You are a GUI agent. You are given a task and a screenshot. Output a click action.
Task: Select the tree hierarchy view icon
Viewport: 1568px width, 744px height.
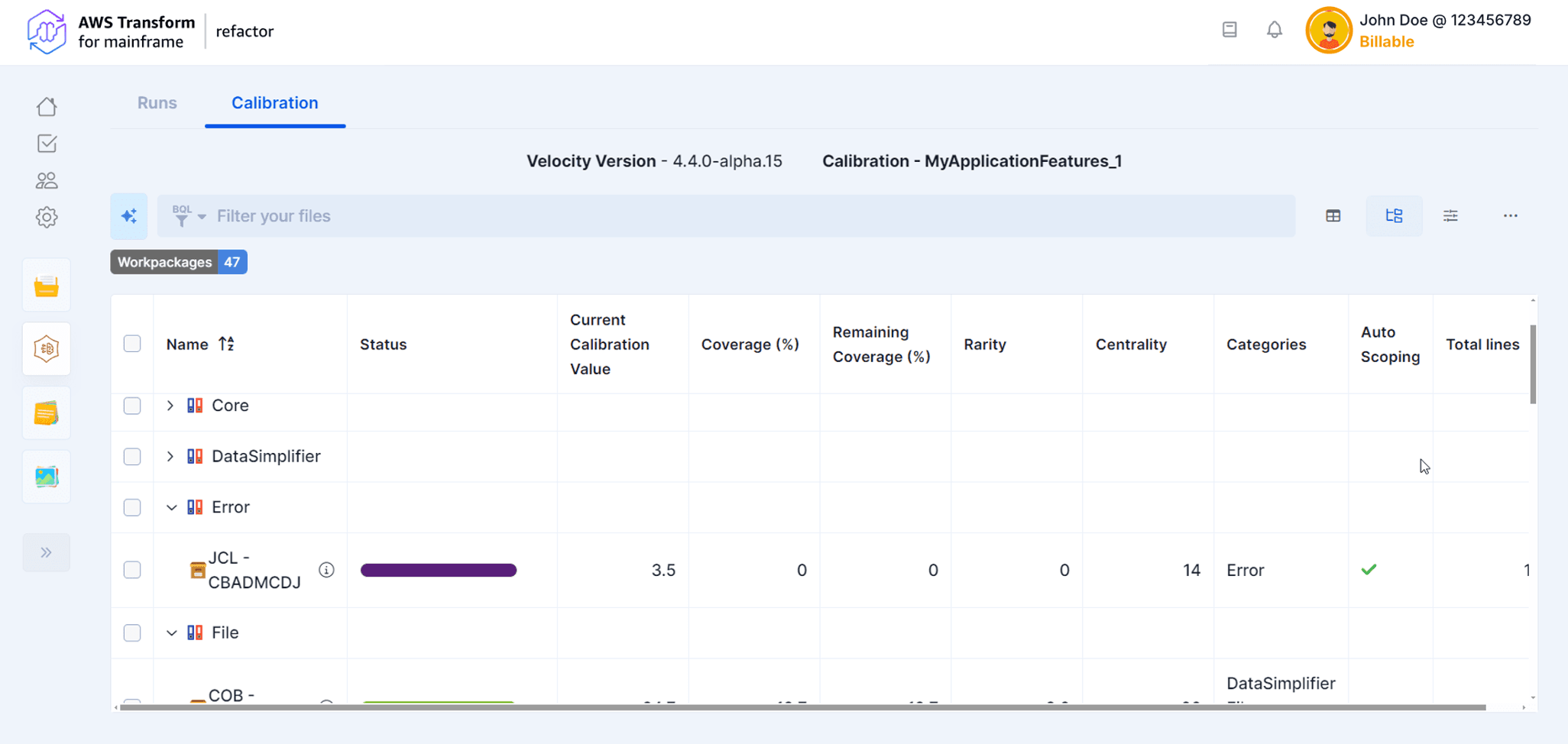click(1394, 216)
